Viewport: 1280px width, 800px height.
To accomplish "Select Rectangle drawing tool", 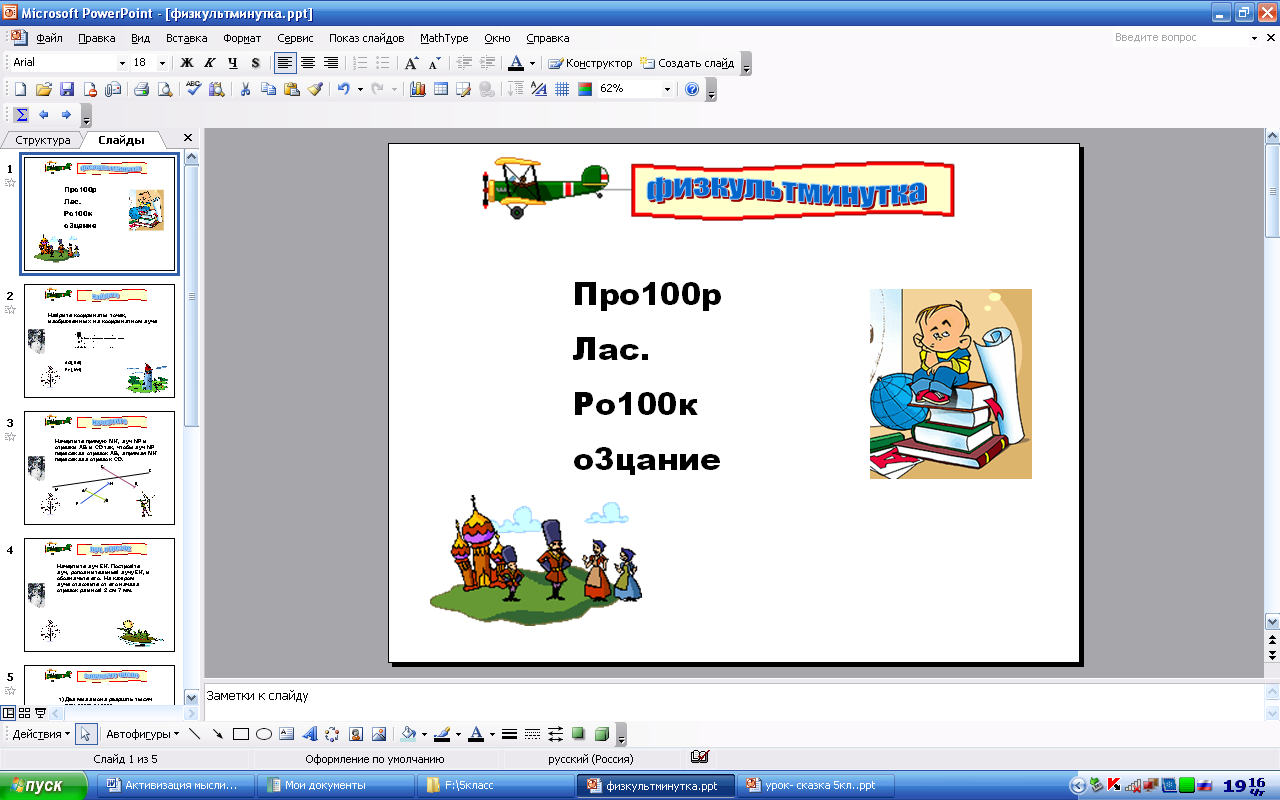I will point(241,734).
